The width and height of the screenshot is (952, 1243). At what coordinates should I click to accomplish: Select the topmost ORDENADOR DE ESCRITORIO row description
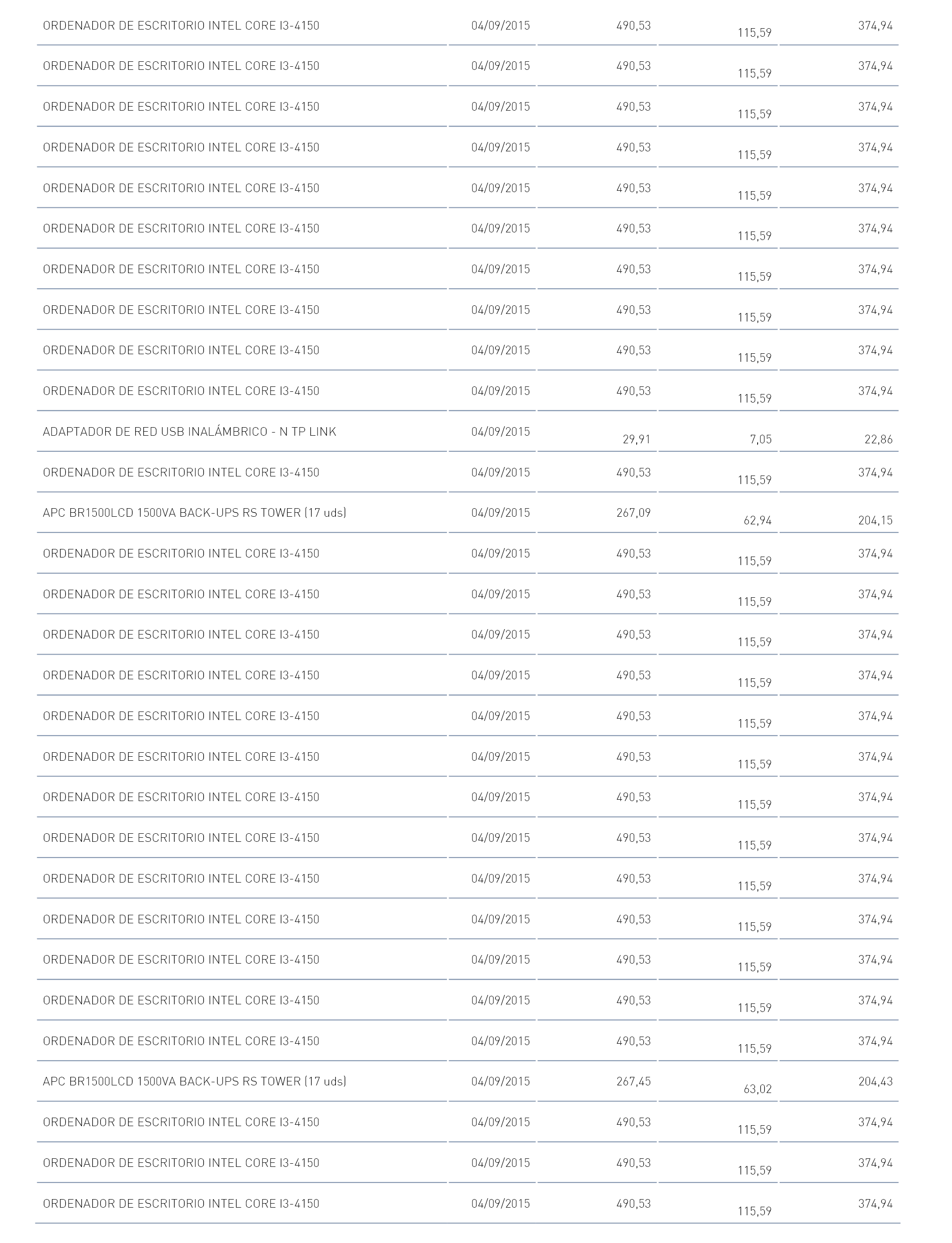pos(181,26)
